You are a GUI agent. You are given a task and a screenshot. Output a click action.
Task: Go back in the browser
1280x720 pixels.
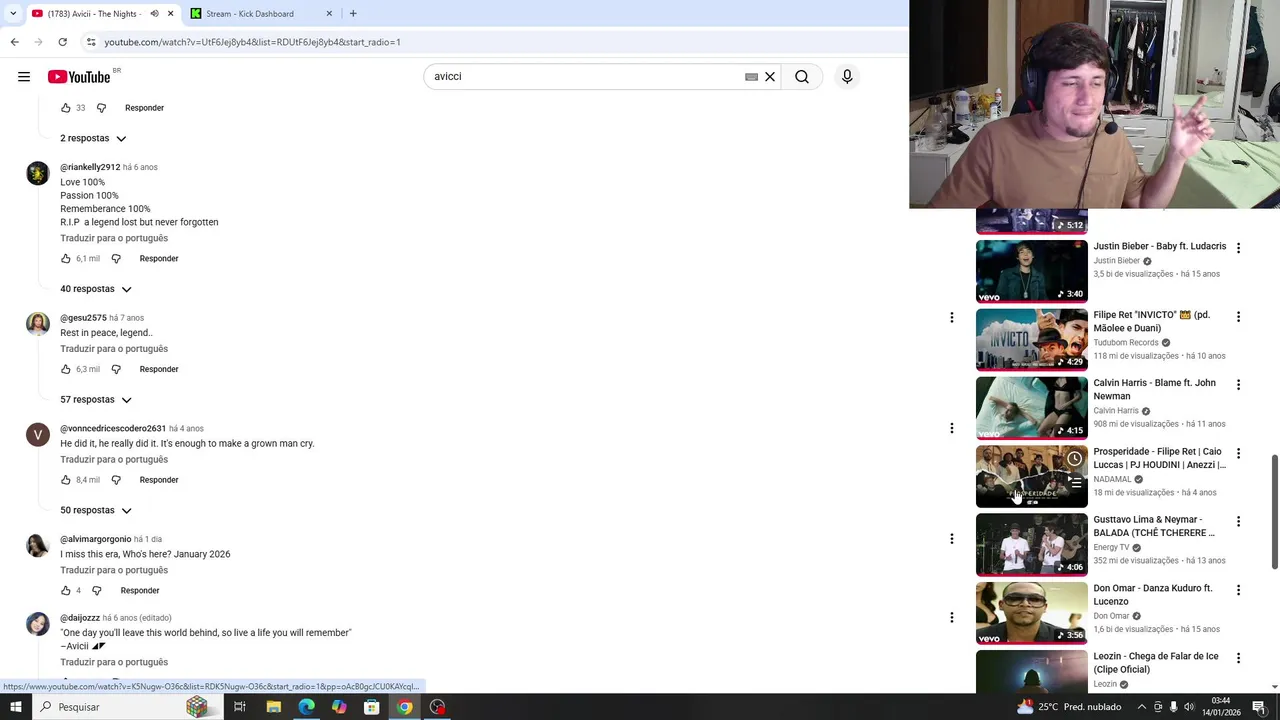(14, 42)
